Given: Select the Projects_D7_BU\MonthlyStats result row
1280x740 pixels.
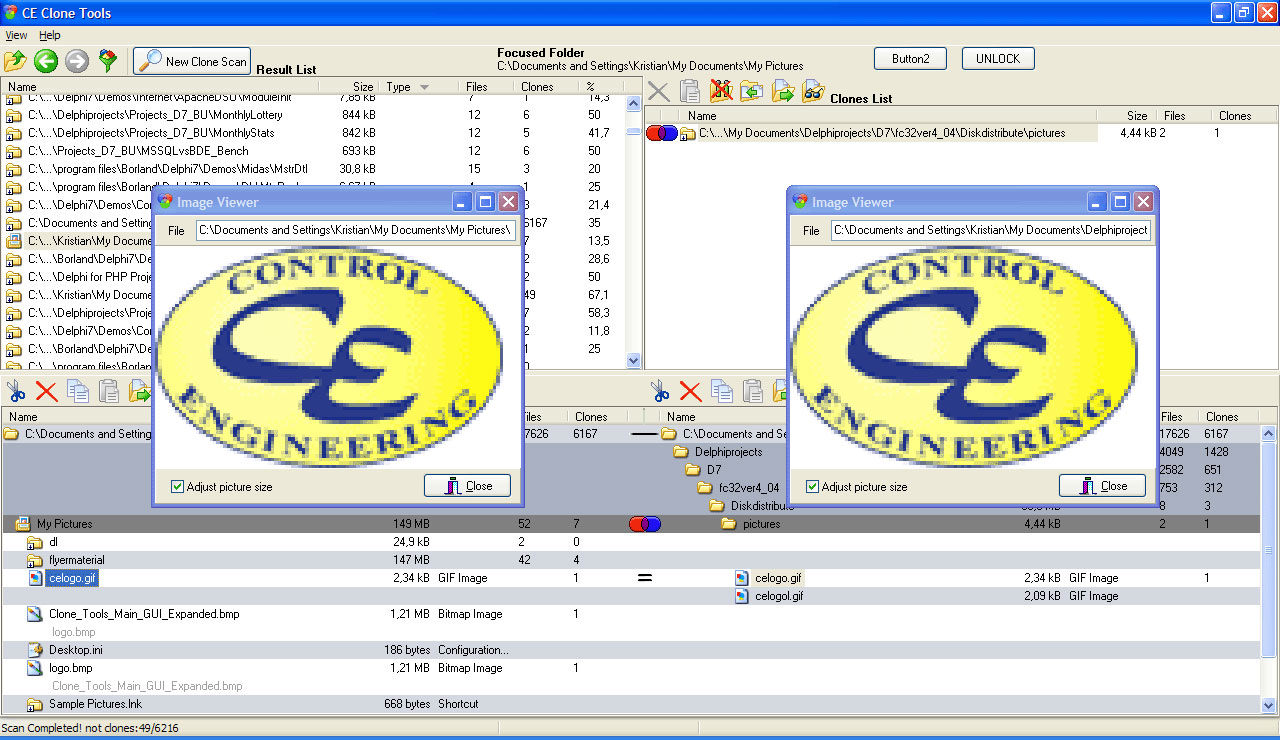Looking at the screenshot, I should point(312,133).
